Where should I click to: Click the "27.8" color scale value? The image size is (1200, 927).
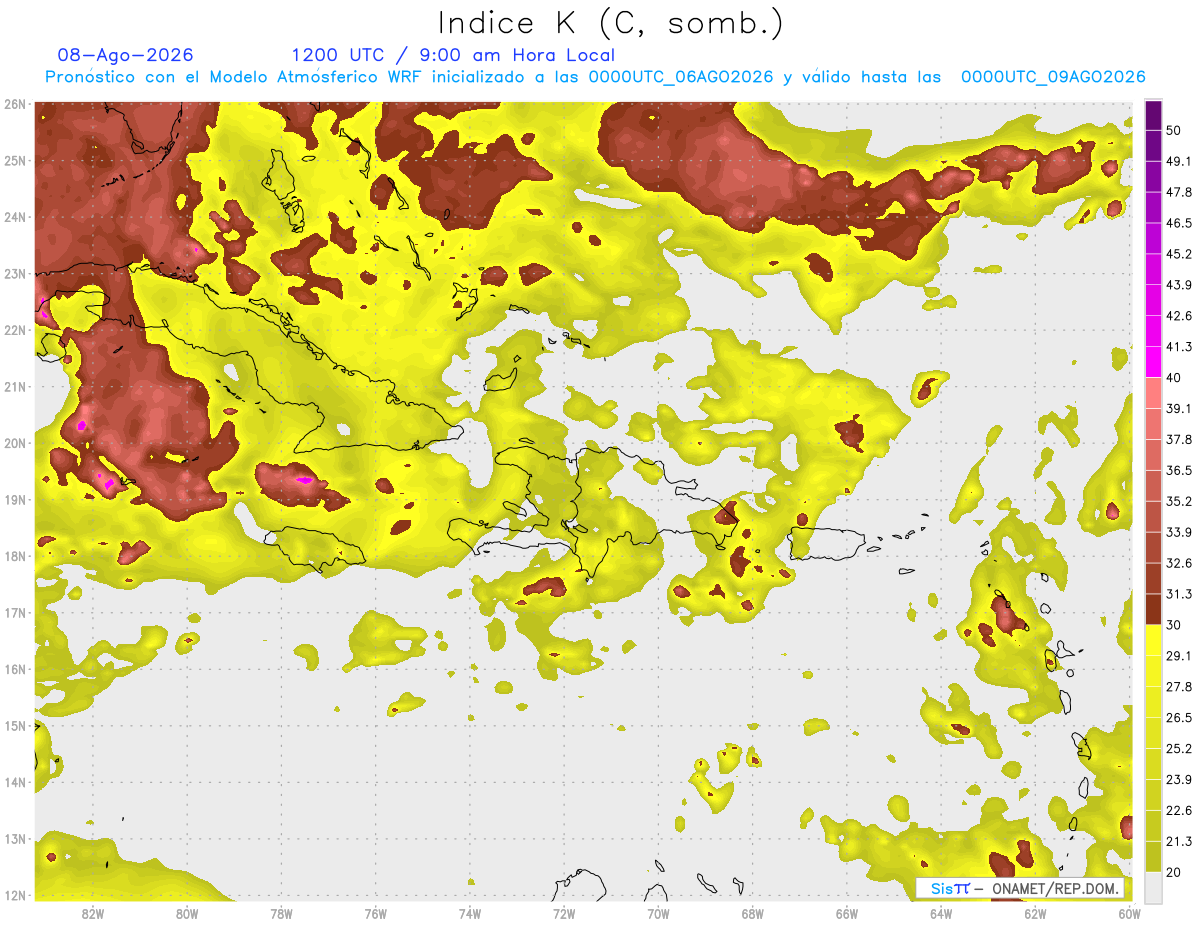coord(1178,687)
